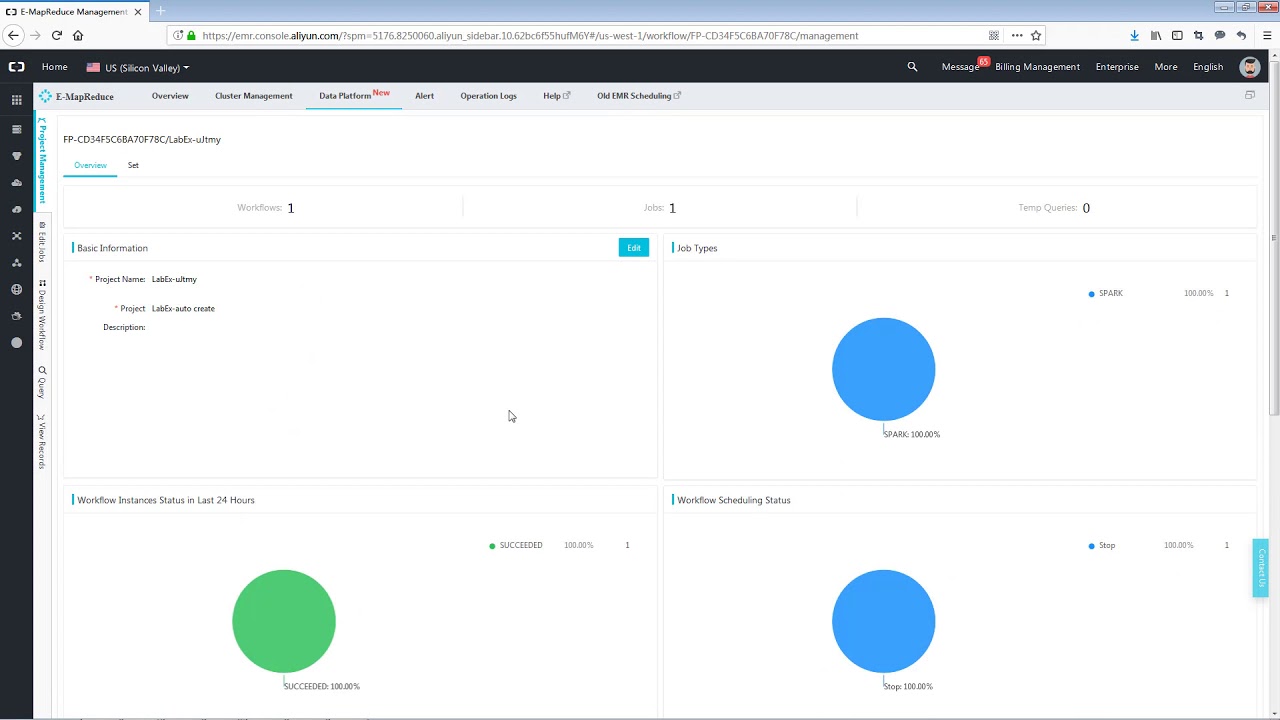The image size is (1280, 720).
Task: Open the products grid menu icon
Action: pos(16,100)
